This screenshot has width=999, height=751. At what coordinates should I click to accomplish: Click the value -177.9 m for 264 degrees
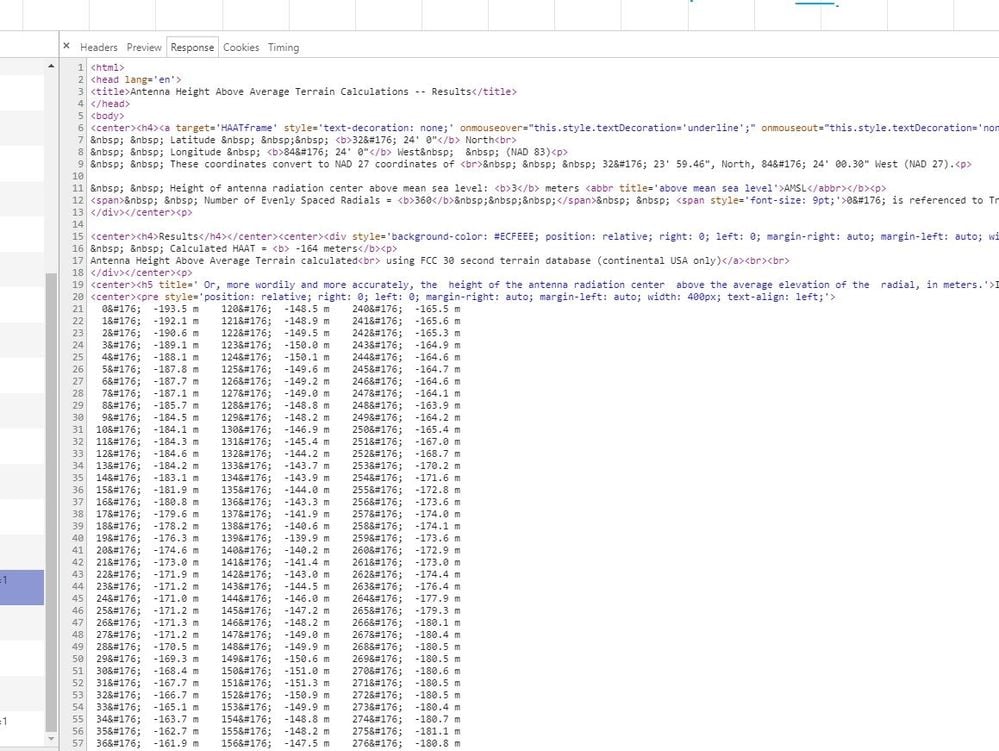(x=438, y=599)
